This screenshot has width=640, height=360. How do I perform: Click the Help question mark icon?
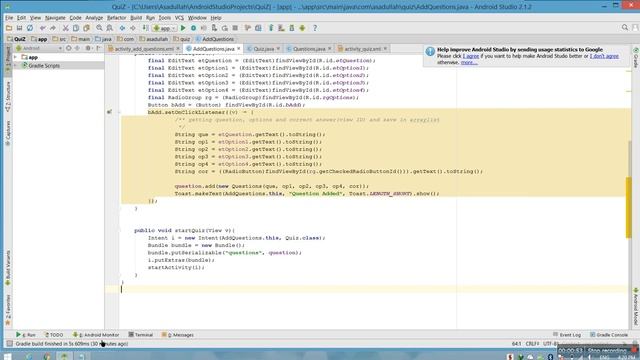315,28
